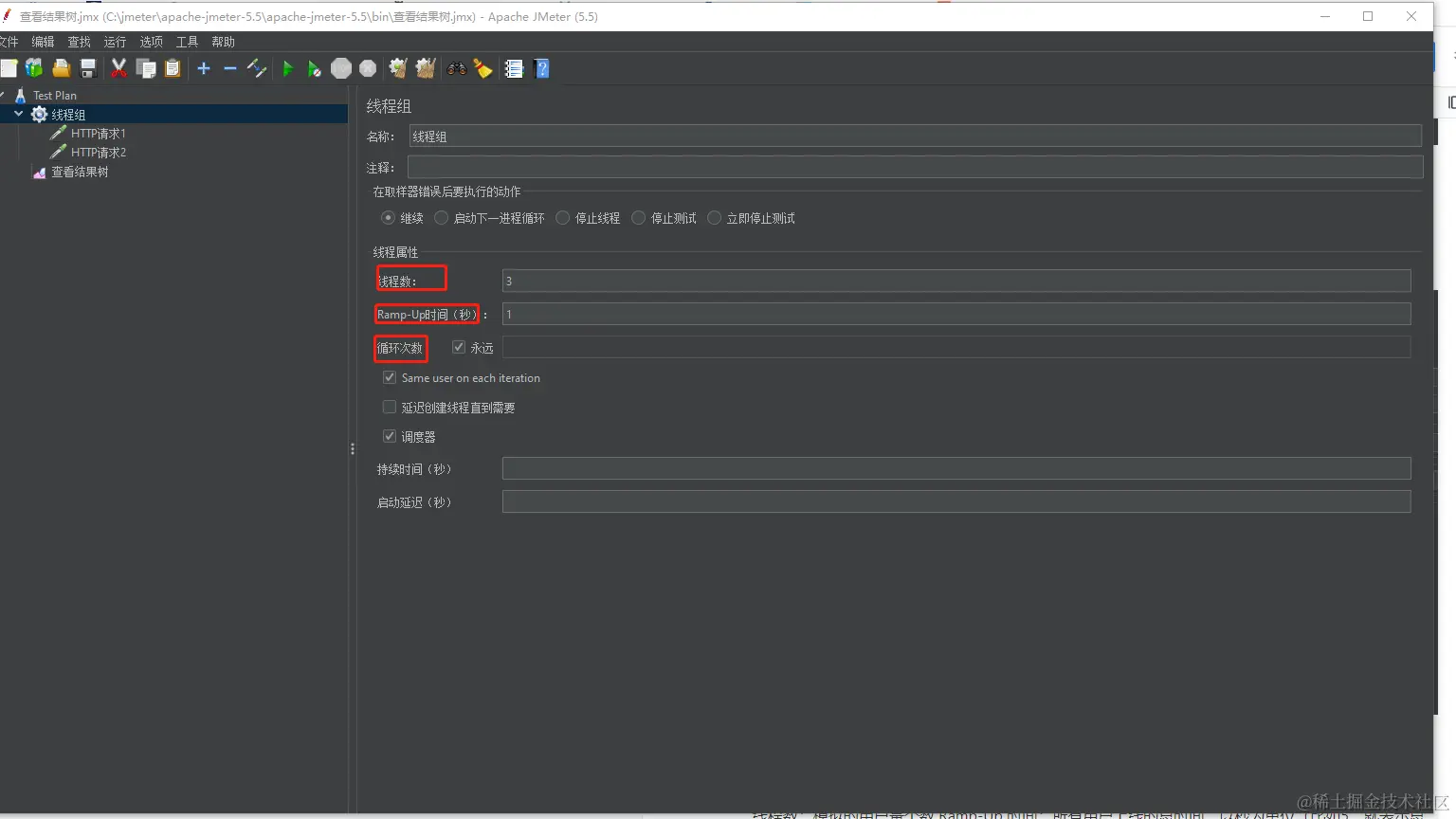Copy the selected element using toolbar
1456x819 pixels.
click(146, 68)
